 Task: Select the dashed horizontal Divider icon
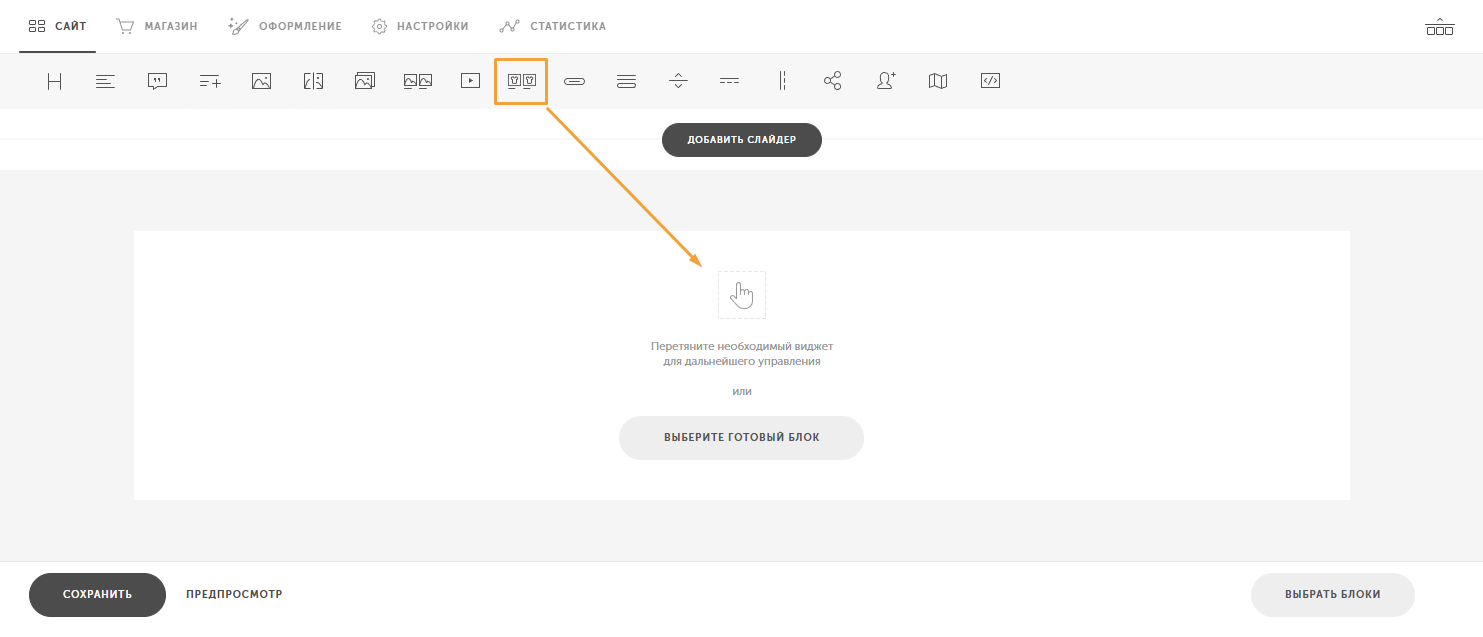(x=730, y=82)
